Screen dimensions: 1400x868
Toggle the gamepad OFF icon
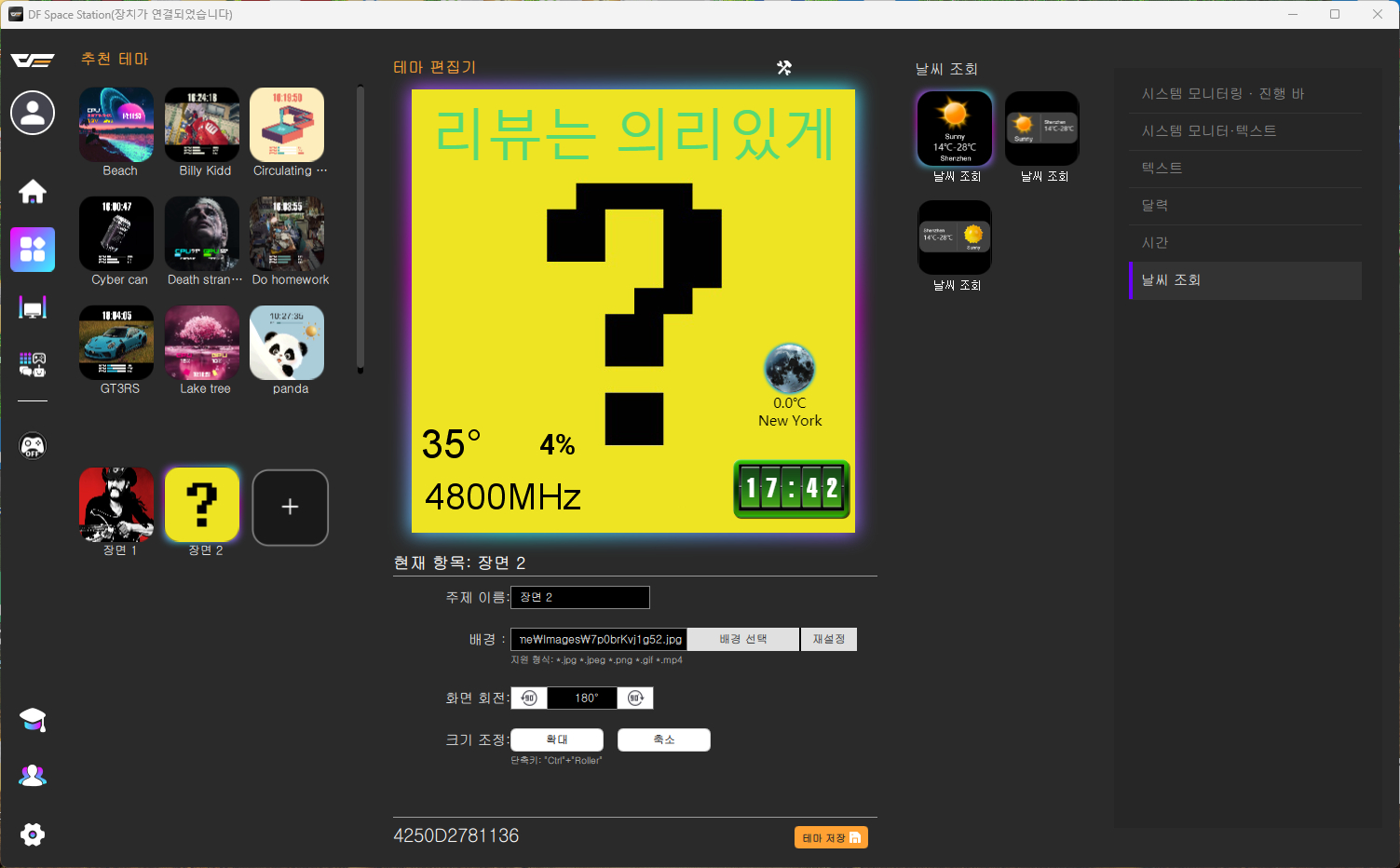[33, 446]
